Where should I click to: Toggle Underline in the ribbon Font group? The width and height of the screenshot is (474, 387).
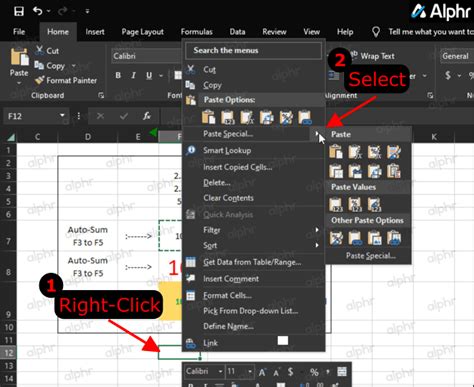tap(149, 75)
